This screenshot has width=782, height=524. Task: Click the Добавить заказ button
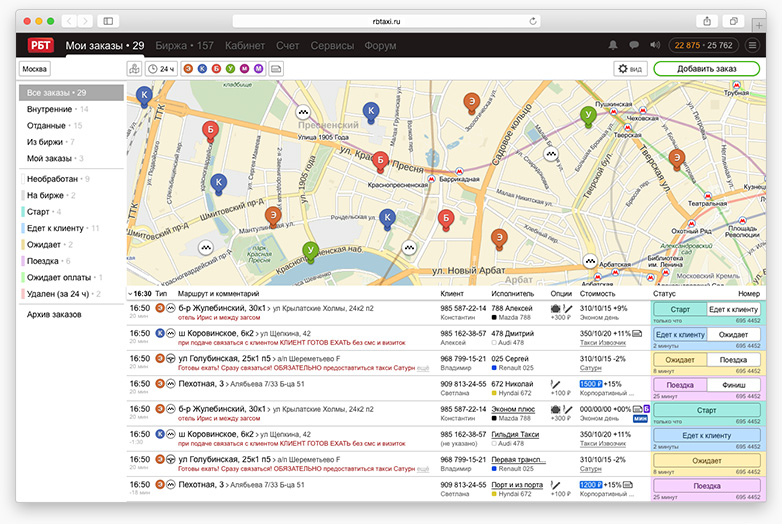point(706,69)
